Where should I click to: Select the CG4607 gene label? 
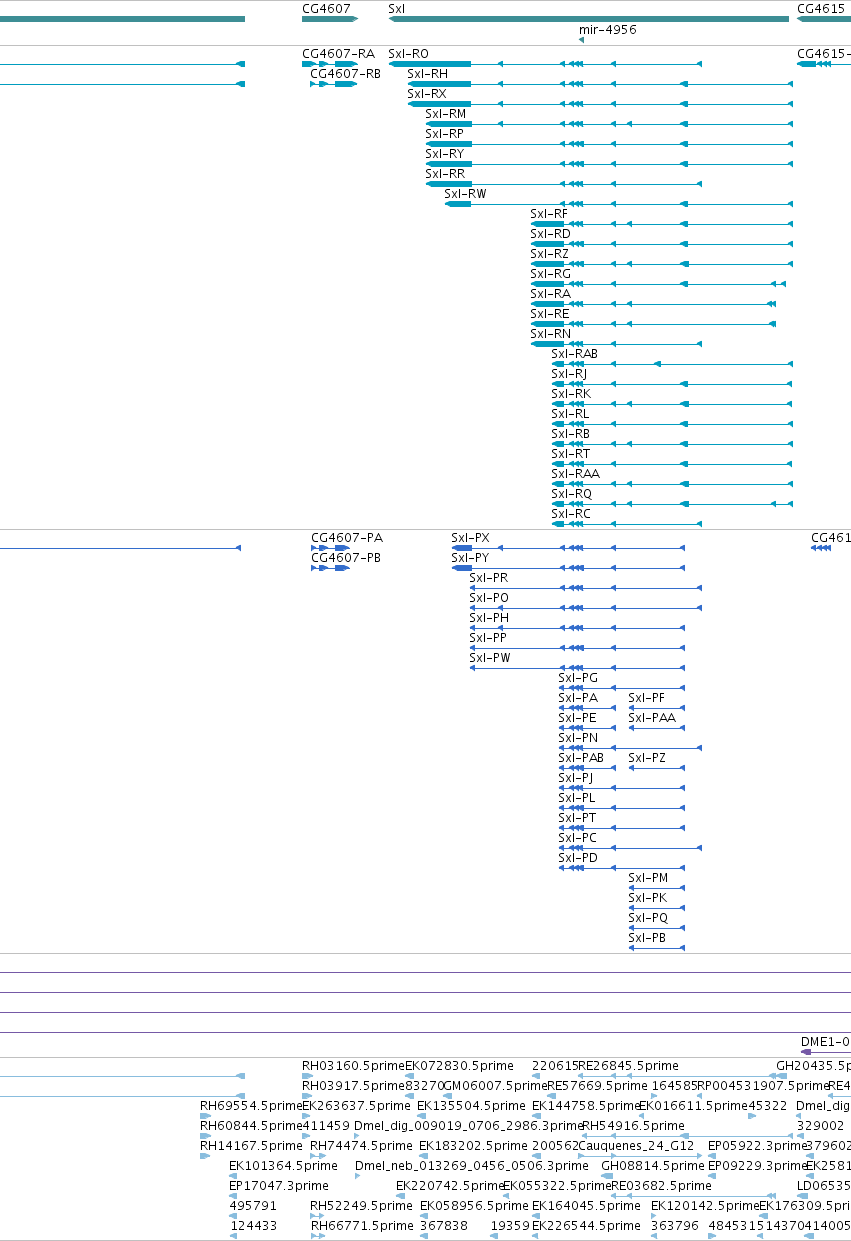coord(326,8)
